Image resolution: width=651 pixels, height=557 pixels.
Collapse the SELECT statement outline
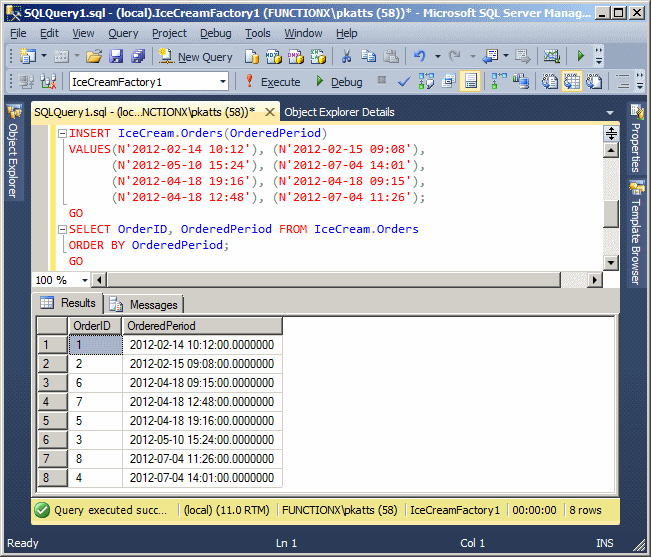(x=62, y=229)
